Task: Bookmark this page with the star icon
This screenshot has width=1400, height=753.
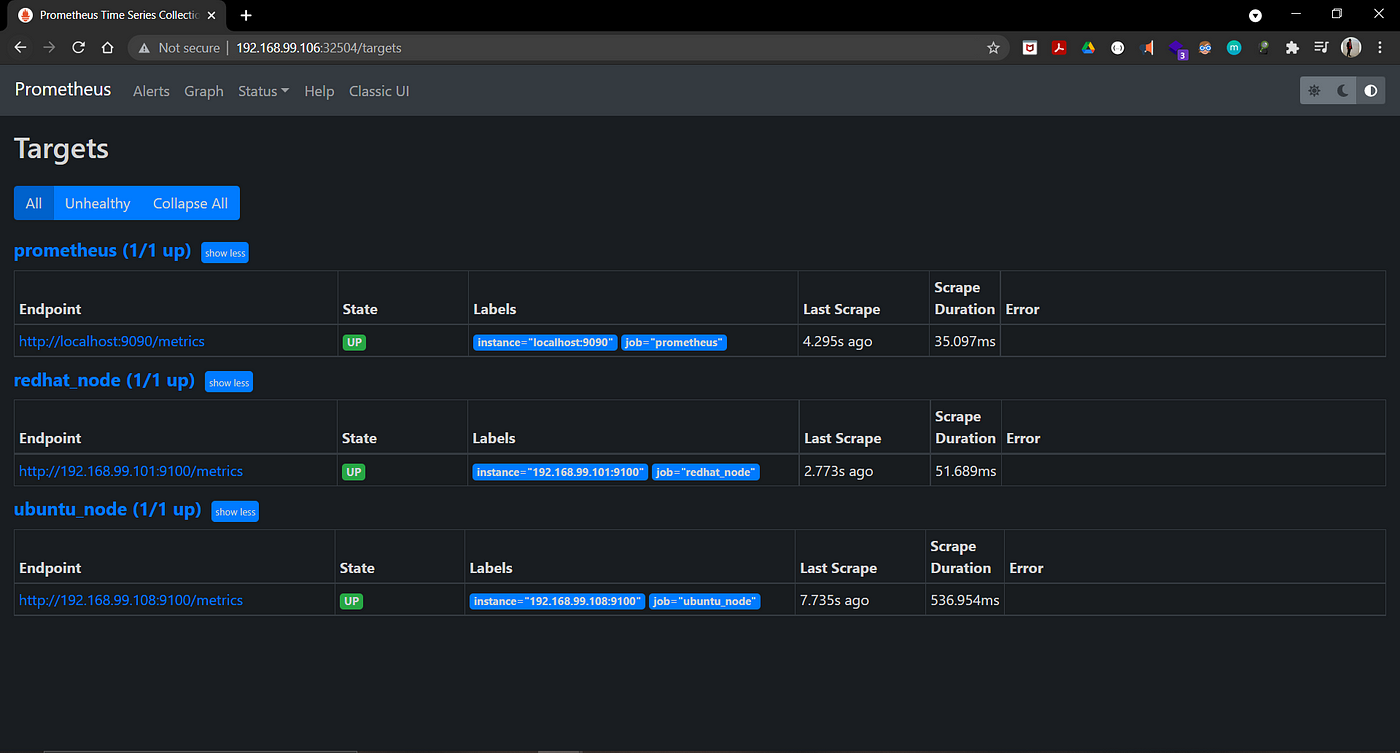Action: click(x=993, y=47)
